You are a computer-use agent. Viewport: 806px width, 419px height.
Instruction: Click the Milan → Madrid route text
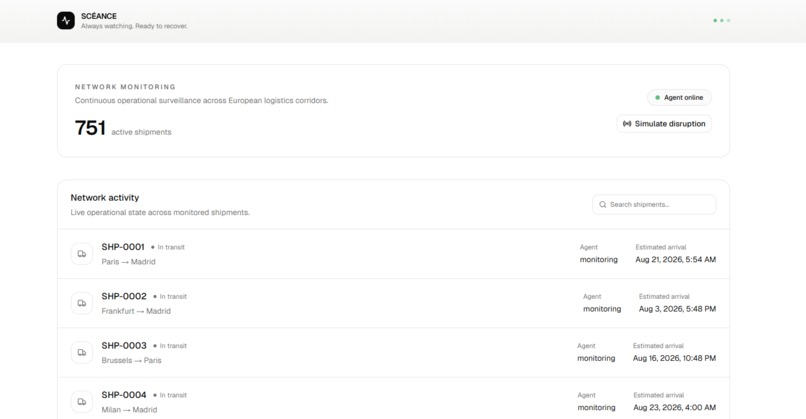point(130,410)
